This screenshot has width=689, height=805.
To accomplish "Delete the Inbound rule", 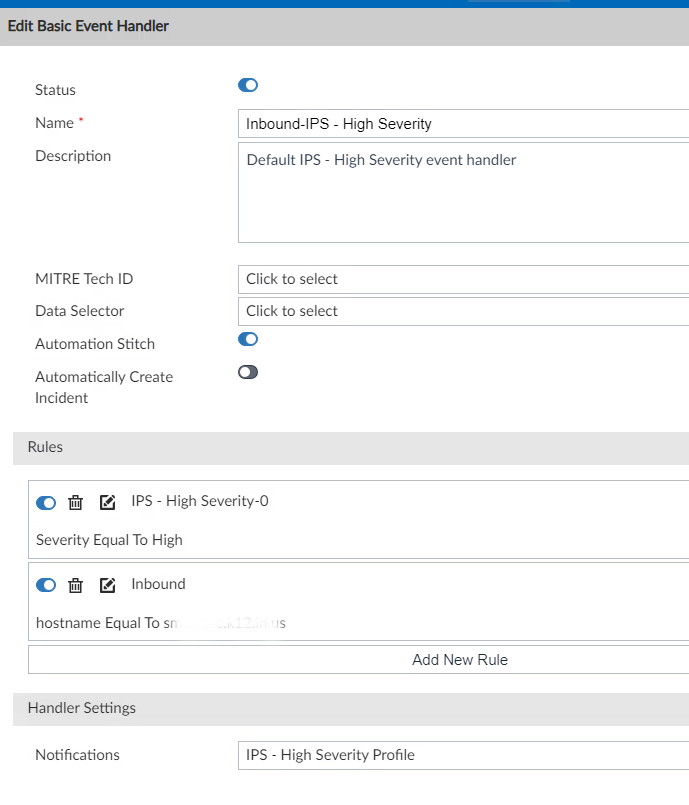I will click(x=75, y=585).
